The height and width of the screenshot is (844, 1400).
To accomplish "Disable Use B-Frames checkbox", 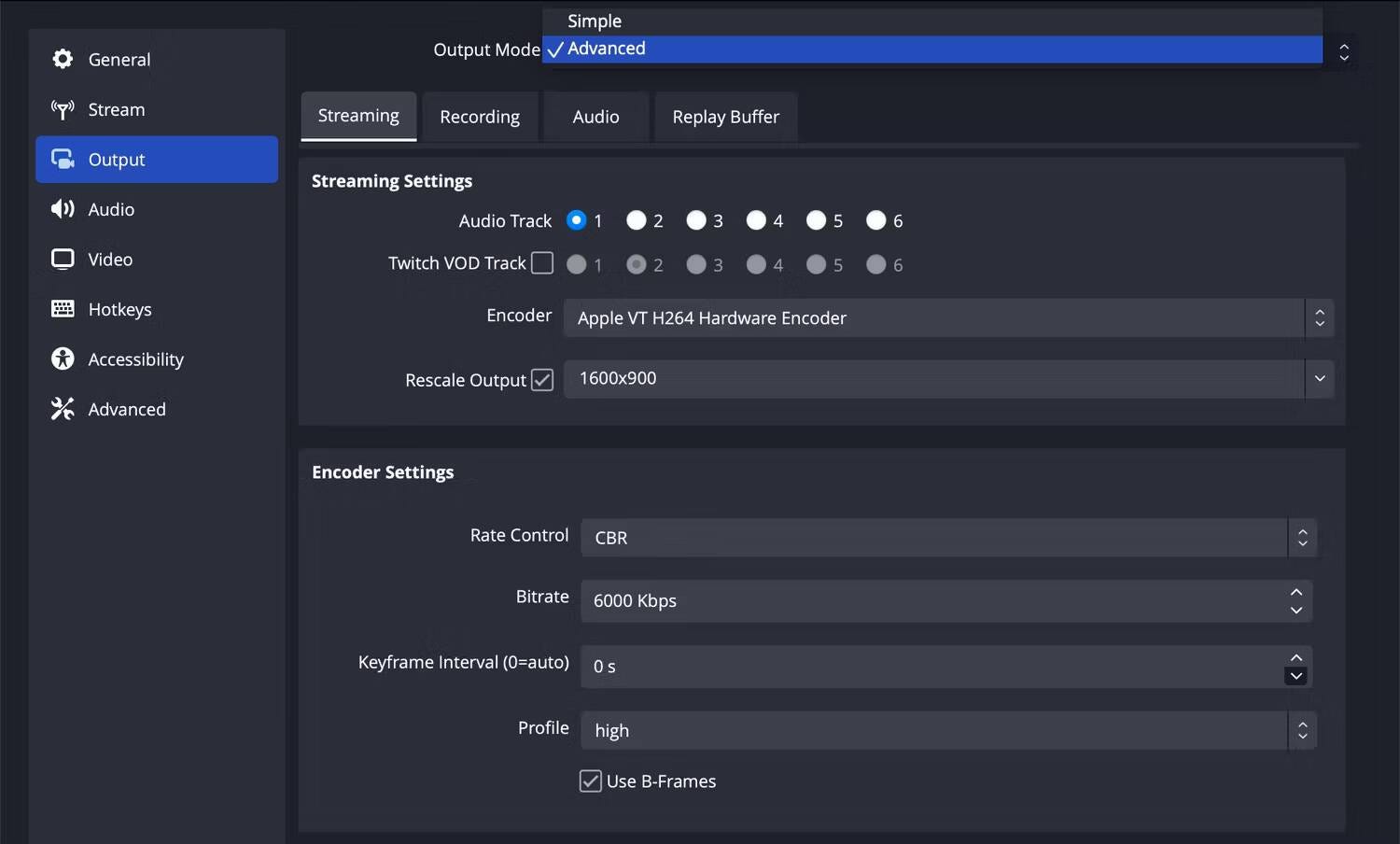I will [591, 781].
